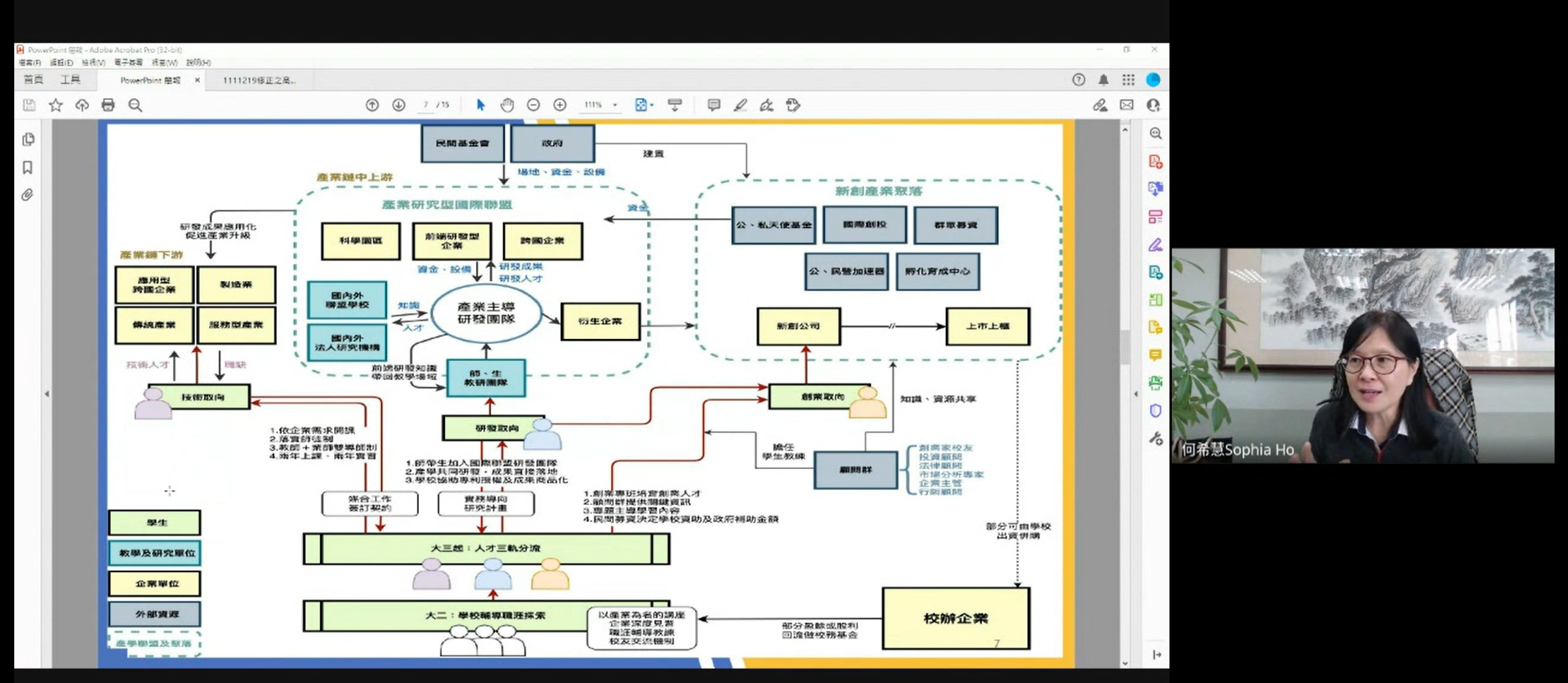Open the zoom level dropdown
This screenshot has height=683, width=1568.
pyautogui.click(x=615, y=105)
